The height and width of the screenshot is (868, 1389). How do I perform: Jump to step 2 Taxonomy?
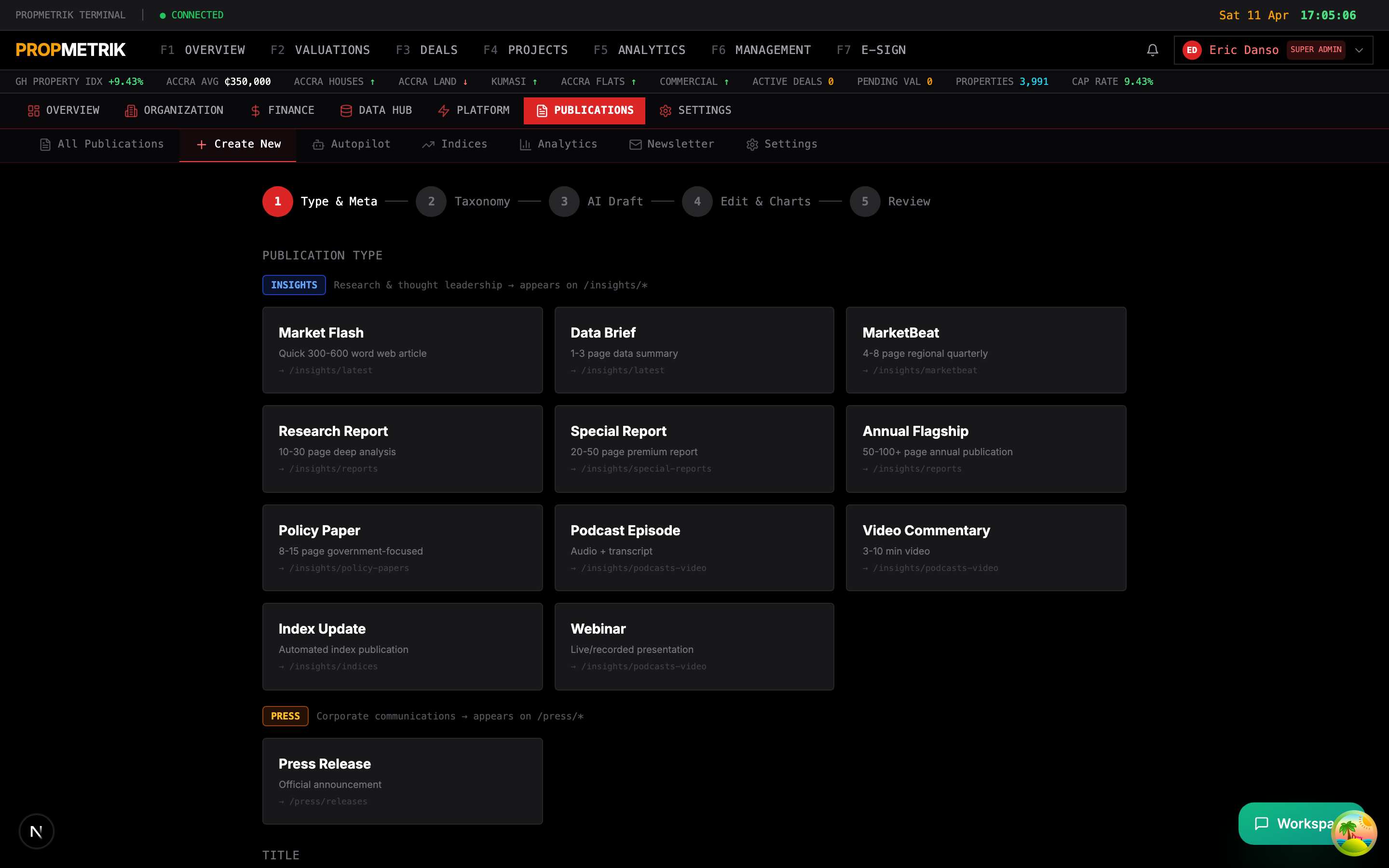463,202
